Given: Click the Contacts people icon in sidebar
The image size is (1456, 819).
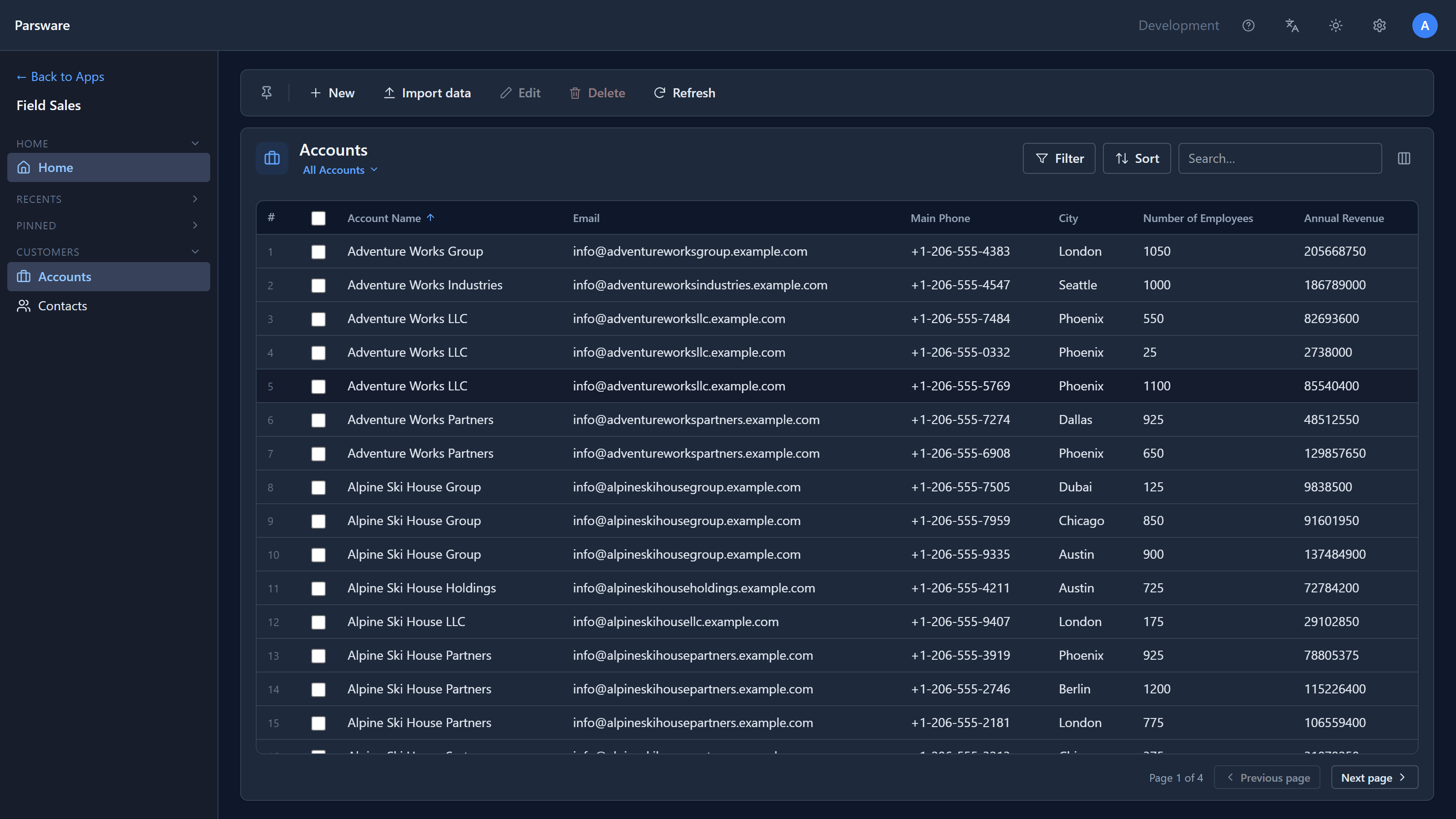Looking at the screenshot, I should pos(24,306).
